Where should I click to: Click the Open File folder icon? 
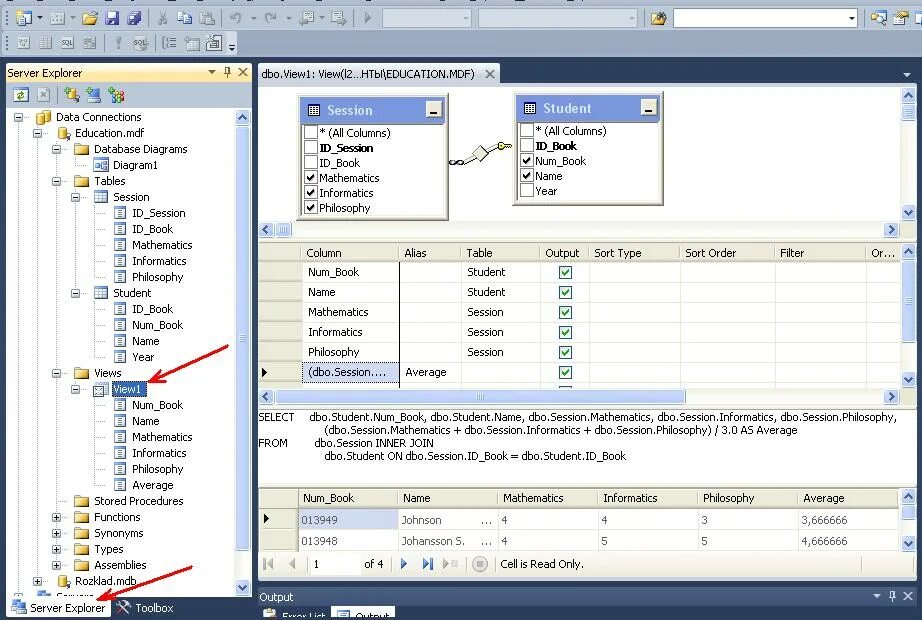[x=90, y=18]
